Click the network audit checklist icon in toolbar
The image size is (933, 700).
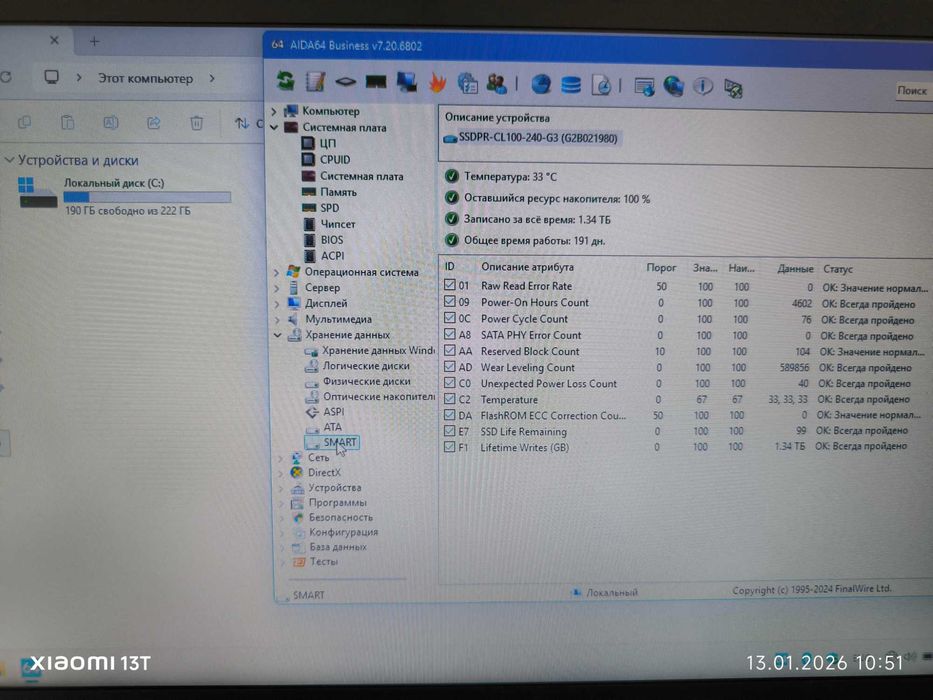click(467, 83)
